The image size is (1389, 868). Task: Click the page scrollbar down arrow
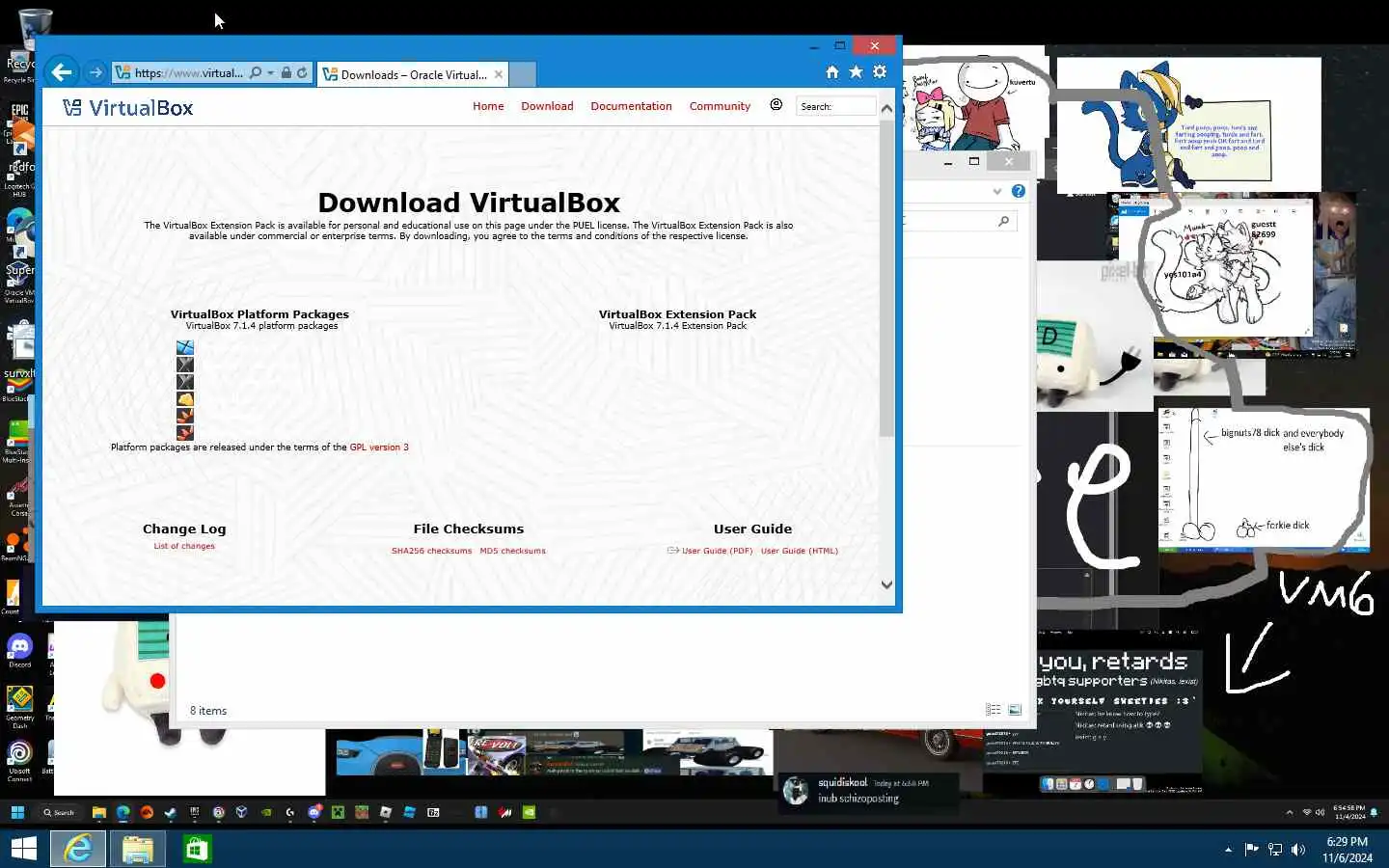886,584
